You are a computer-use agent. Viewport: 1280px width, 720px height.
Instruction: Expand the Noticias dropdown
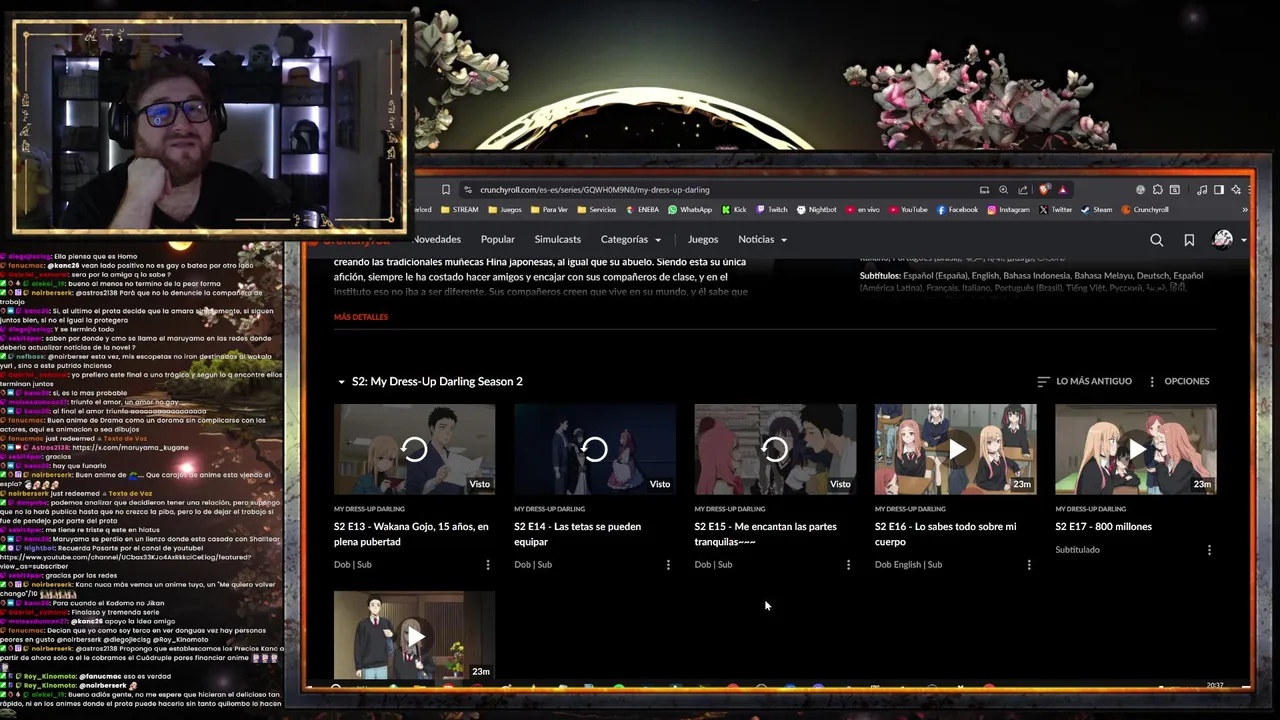tap(762, 239)
